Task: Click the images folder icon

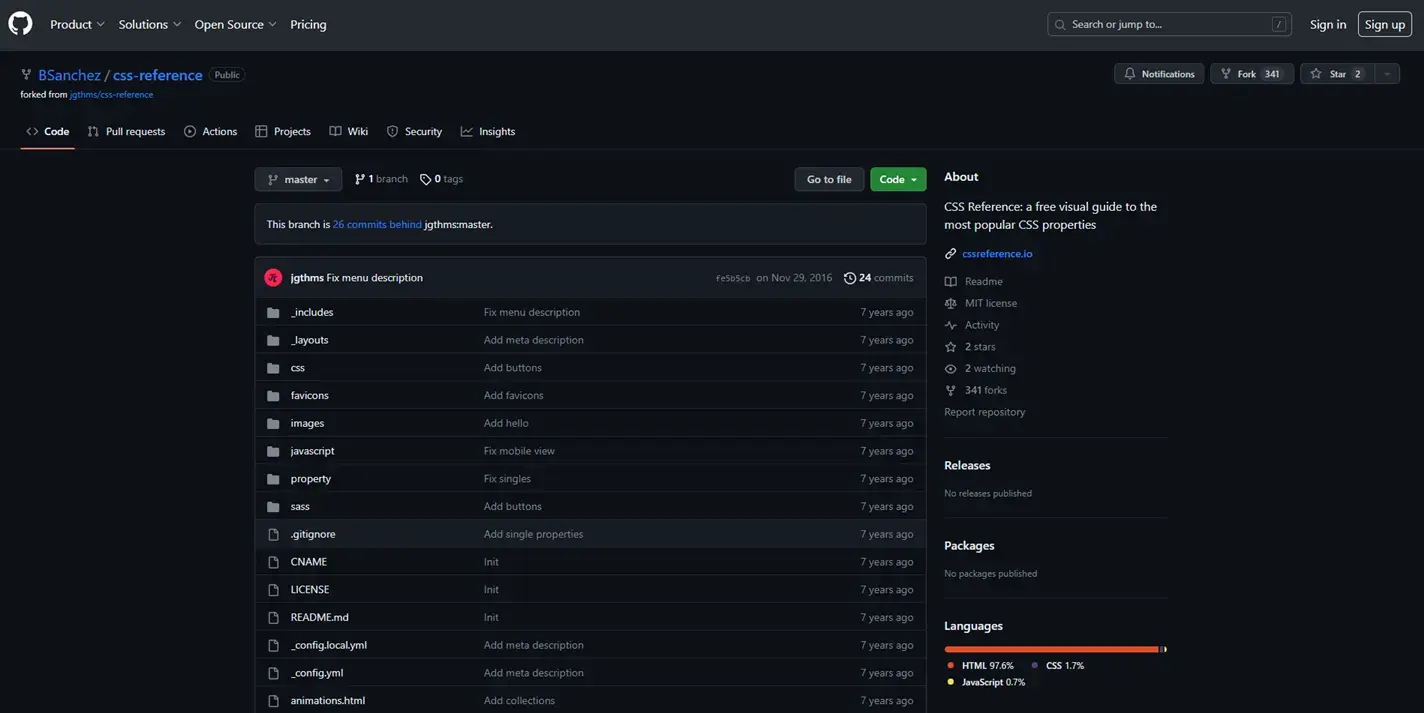Action: tap(273, 423)
